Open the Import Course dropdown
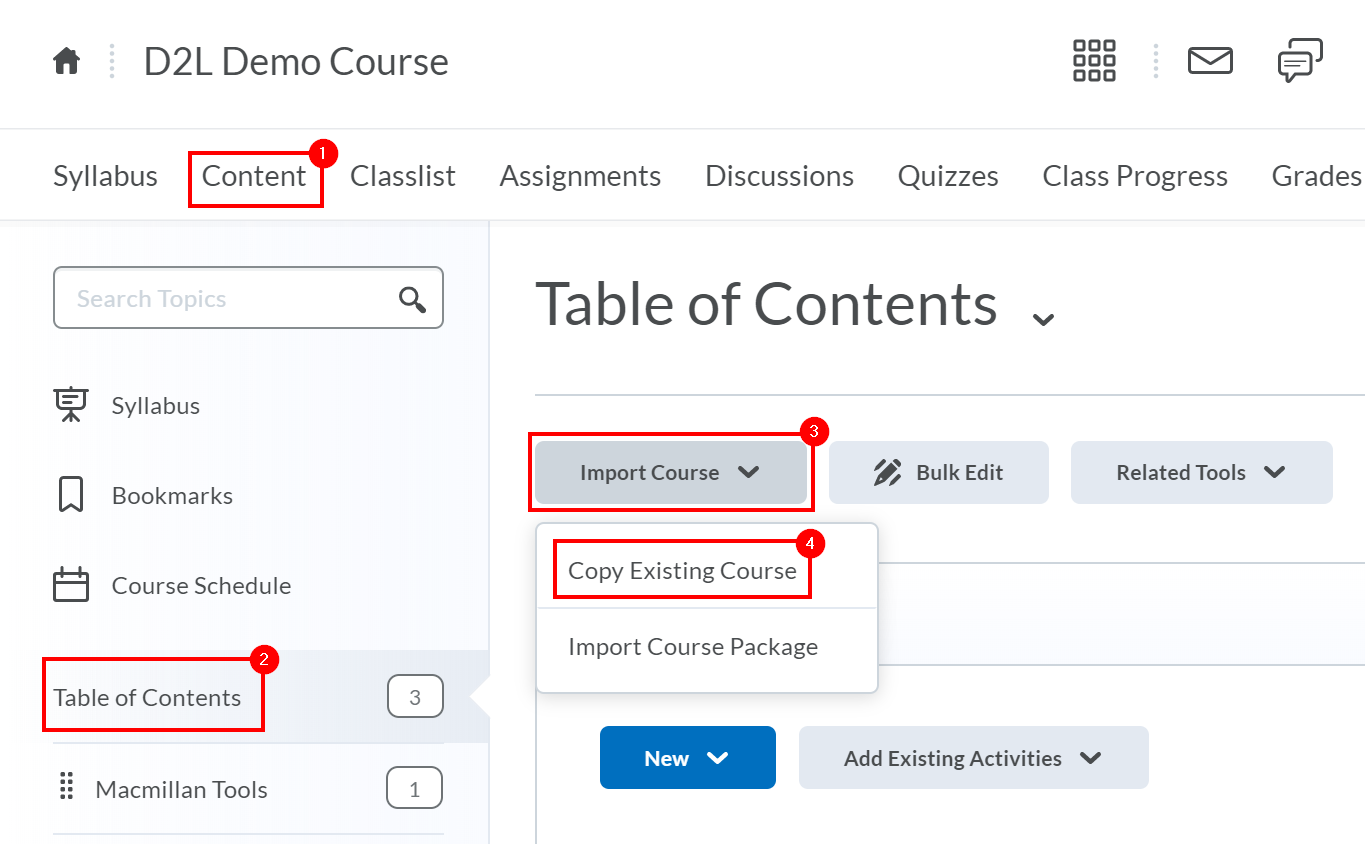 pyautogui.click(x=670, y=473)
